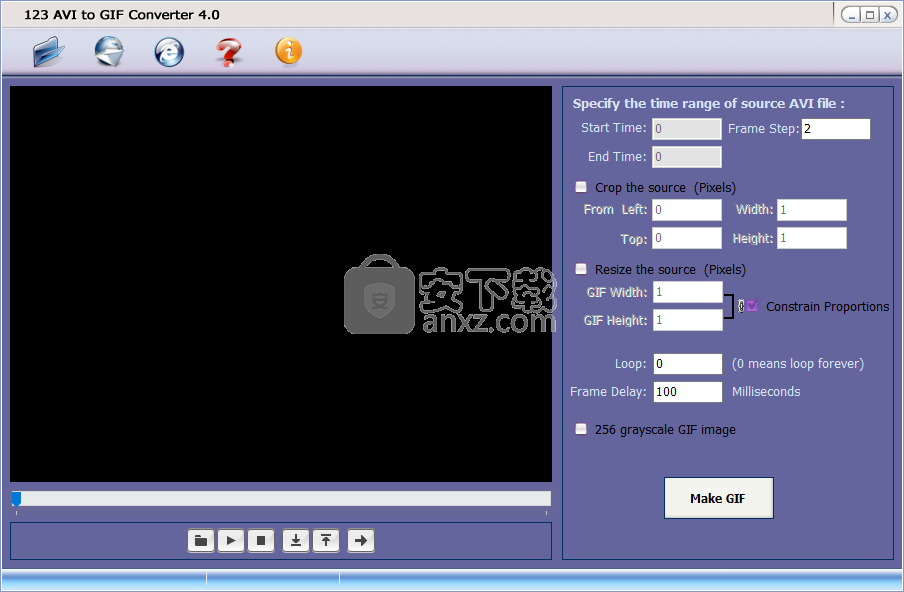Click the globe website icon in toolbar
This screenshot has width=904, height=592.
point(110,51)
